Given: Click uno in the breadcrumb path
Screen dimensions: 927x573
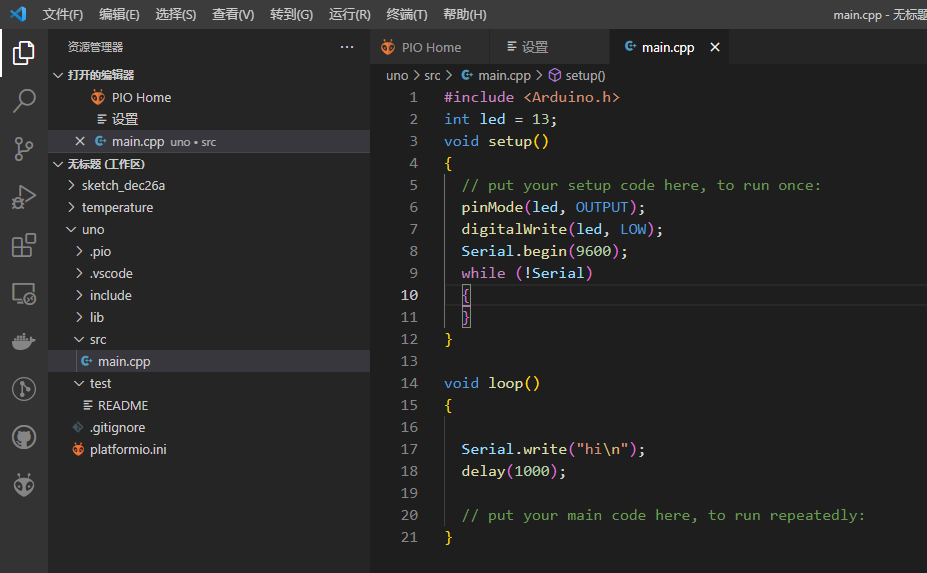Looking at the screenshot, I should click(397, 76).
